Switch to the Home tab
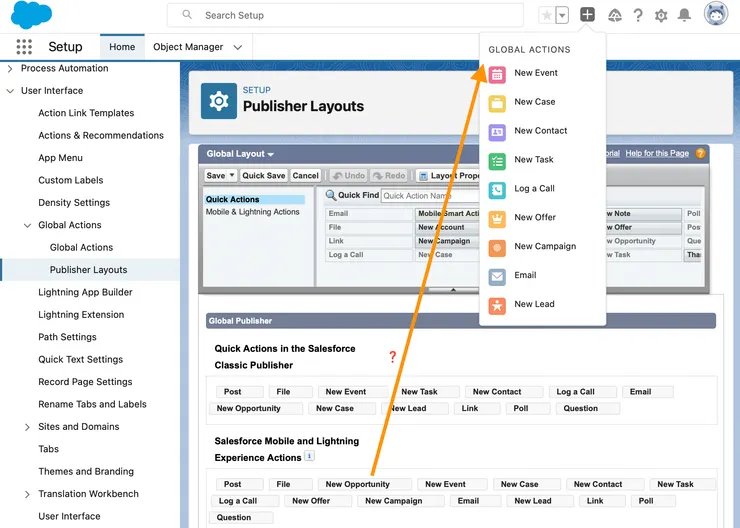The width and height of the screenshot is (740, 528). point(122,47)
